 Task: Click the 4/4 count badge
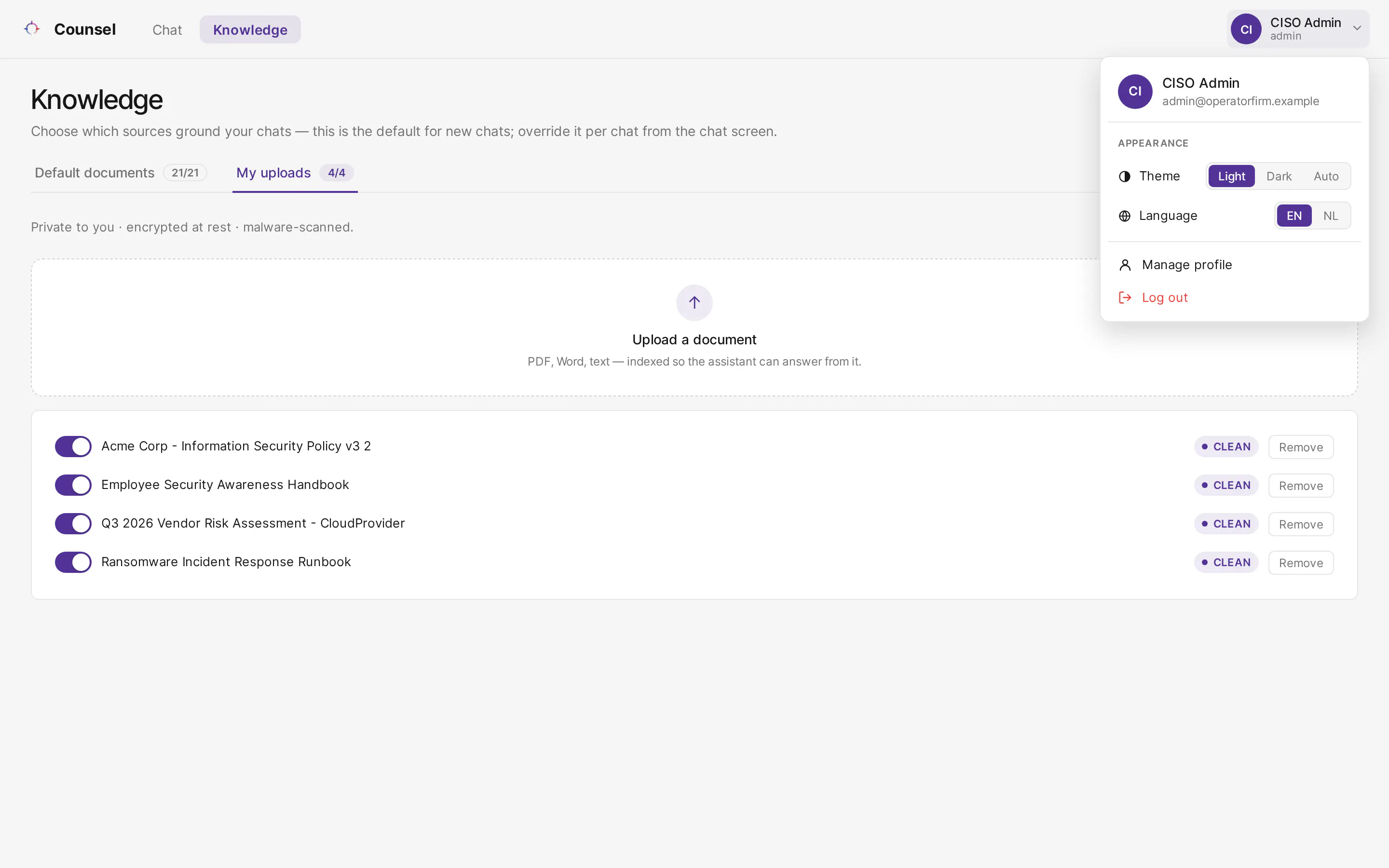(336, 173)
